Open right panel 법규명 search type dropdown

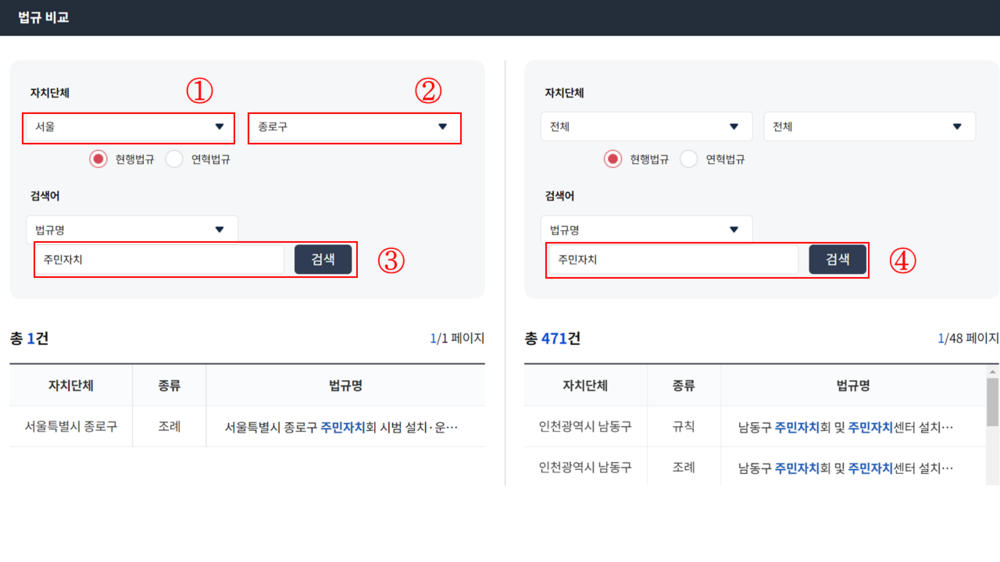pos(646,230)
